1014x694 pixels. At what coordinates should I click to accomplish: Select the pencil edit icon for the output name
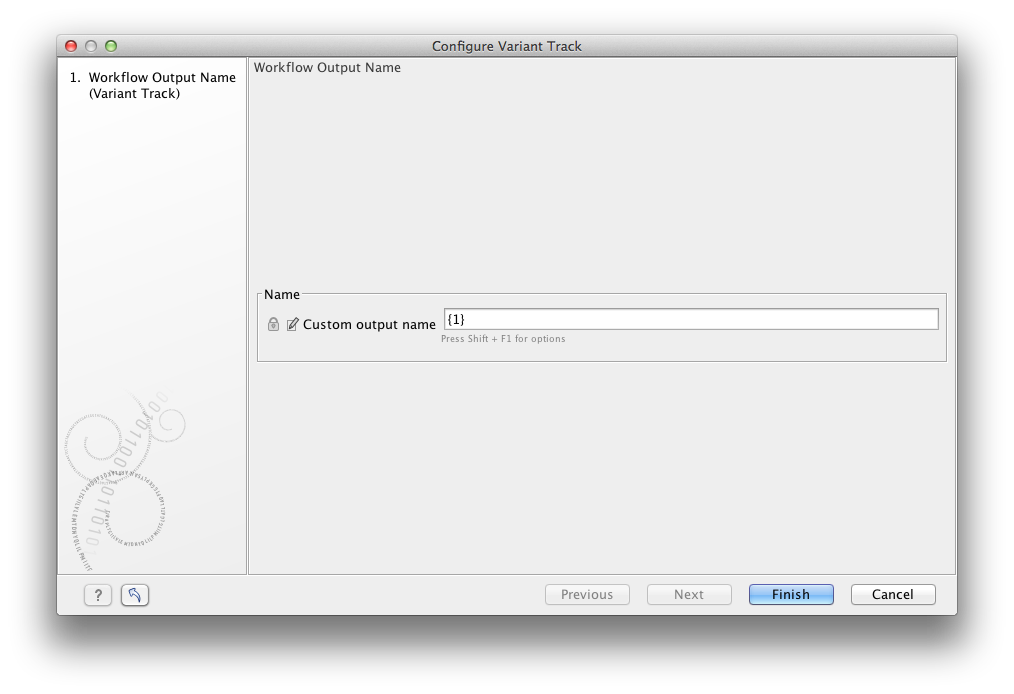292,322
